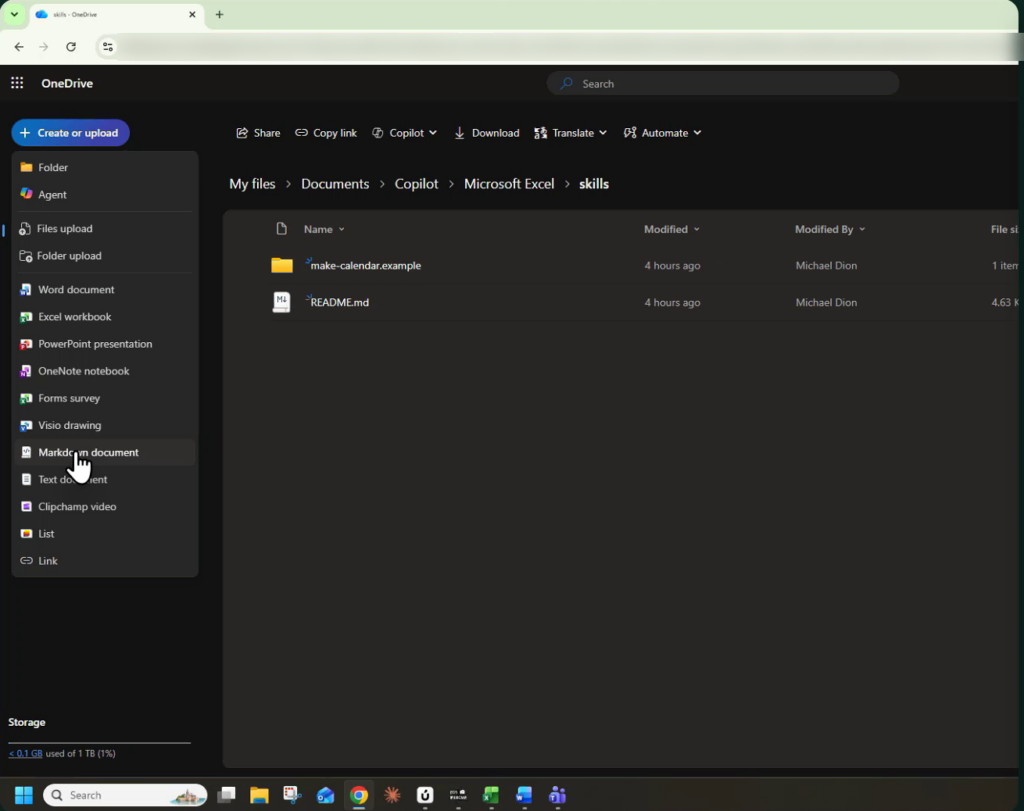Click Copy link in the toolbar

click(326, 133)
